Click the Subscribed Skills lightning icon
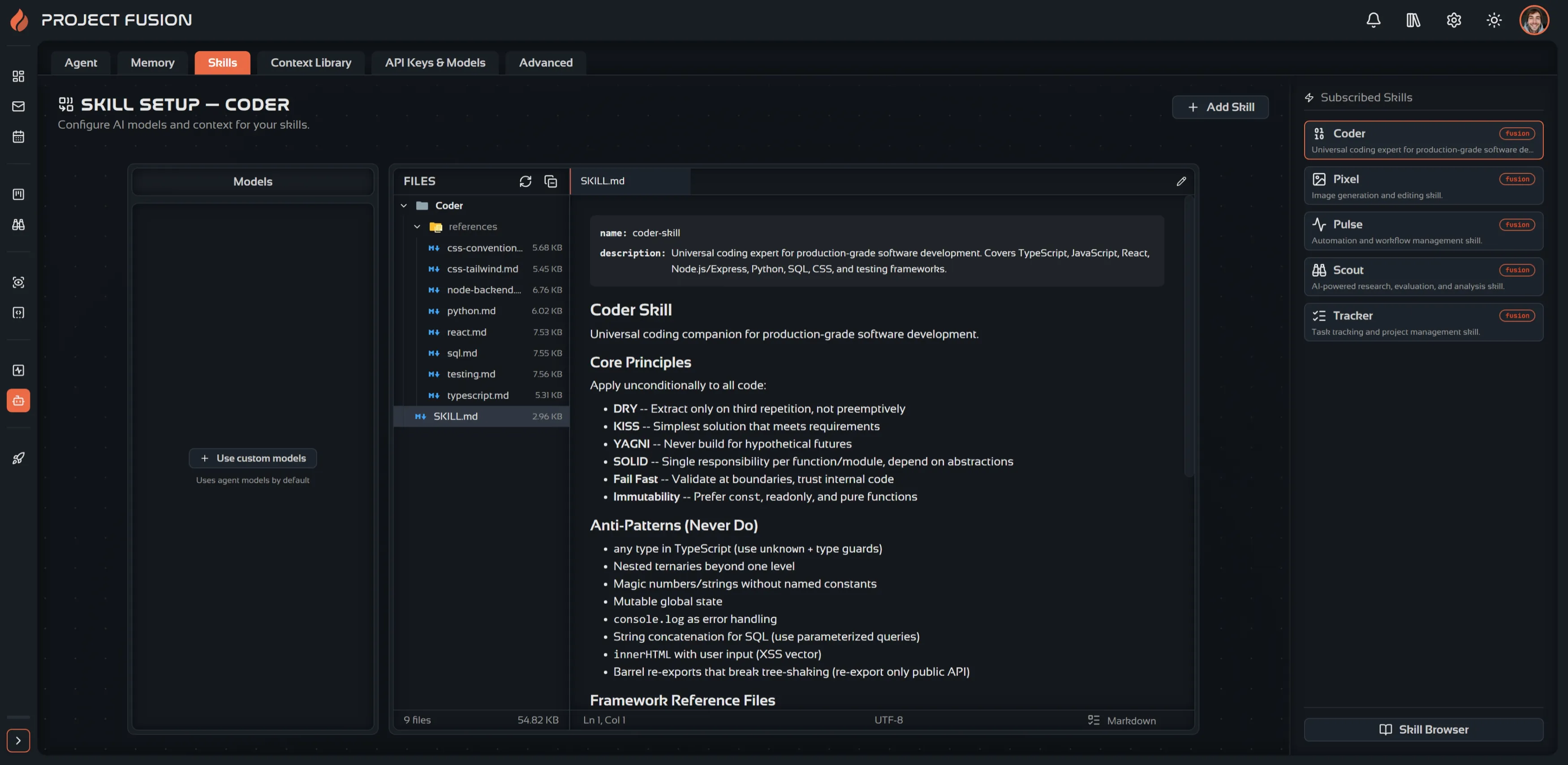Screen dimensions: 1568x765 pyautogui.click(x=1310, y=97)
